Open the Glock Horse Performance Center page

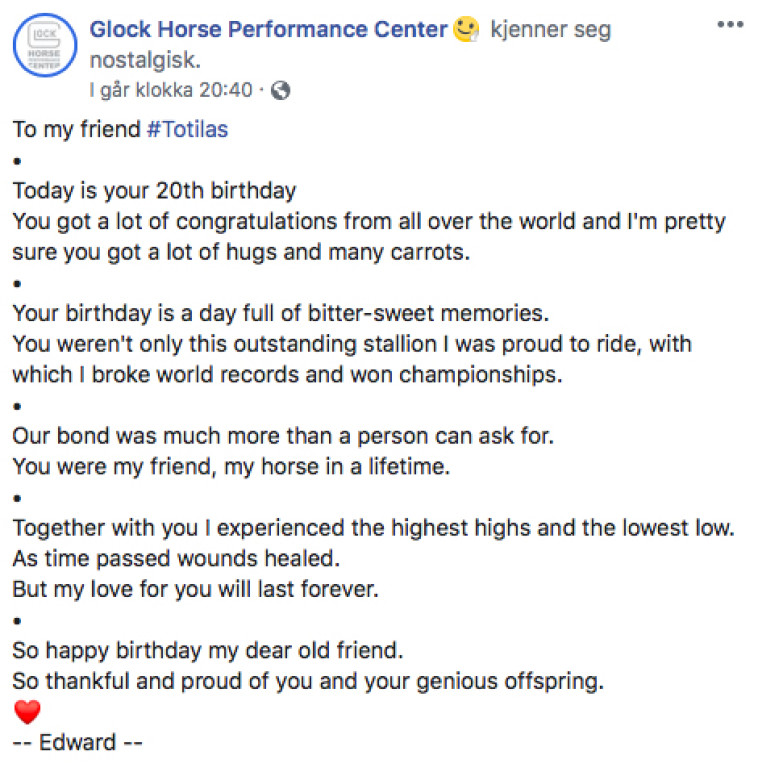(268, 30)
